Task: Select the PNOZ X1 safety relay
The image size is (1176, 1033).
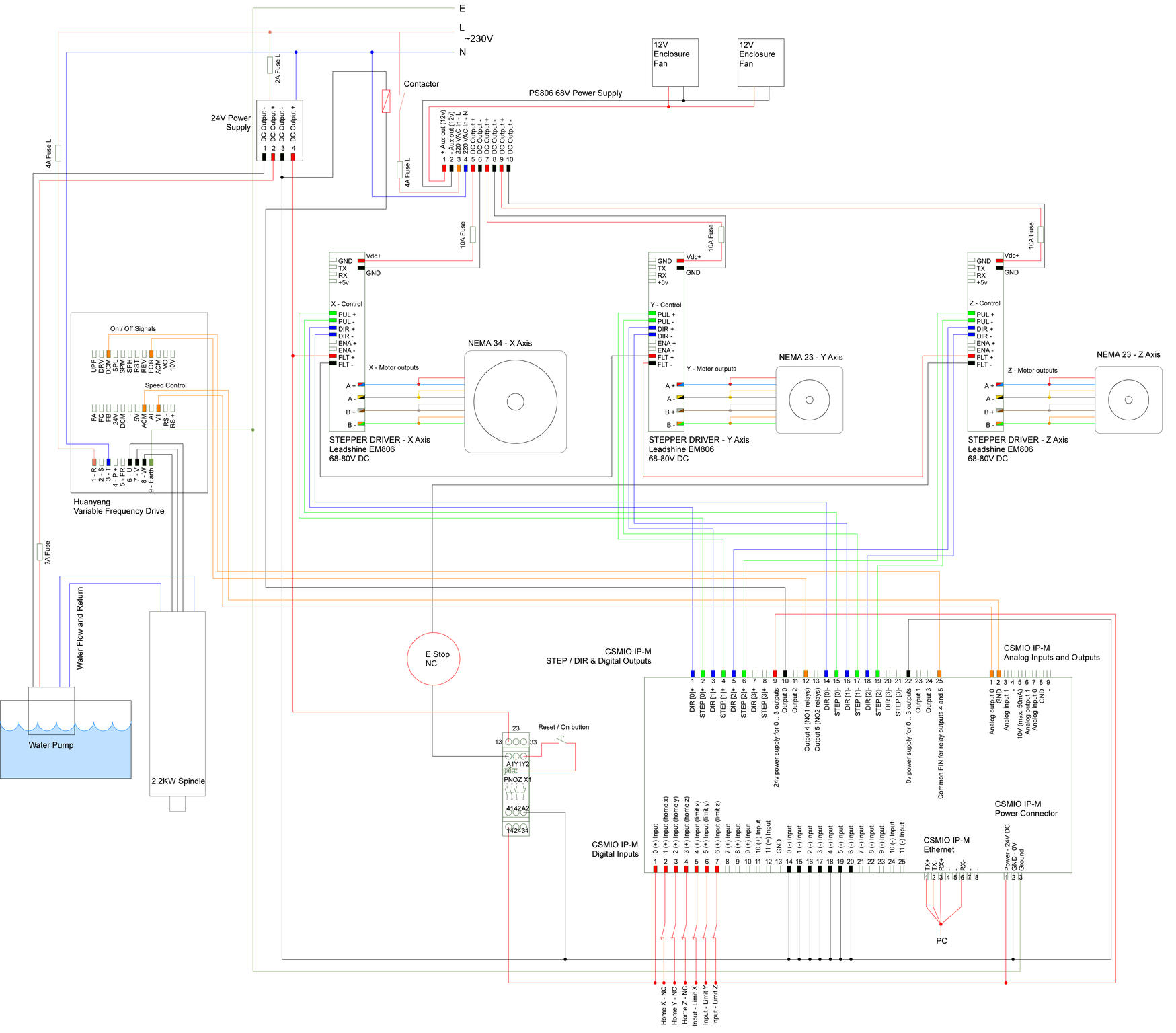Action: tap(516, 784)
